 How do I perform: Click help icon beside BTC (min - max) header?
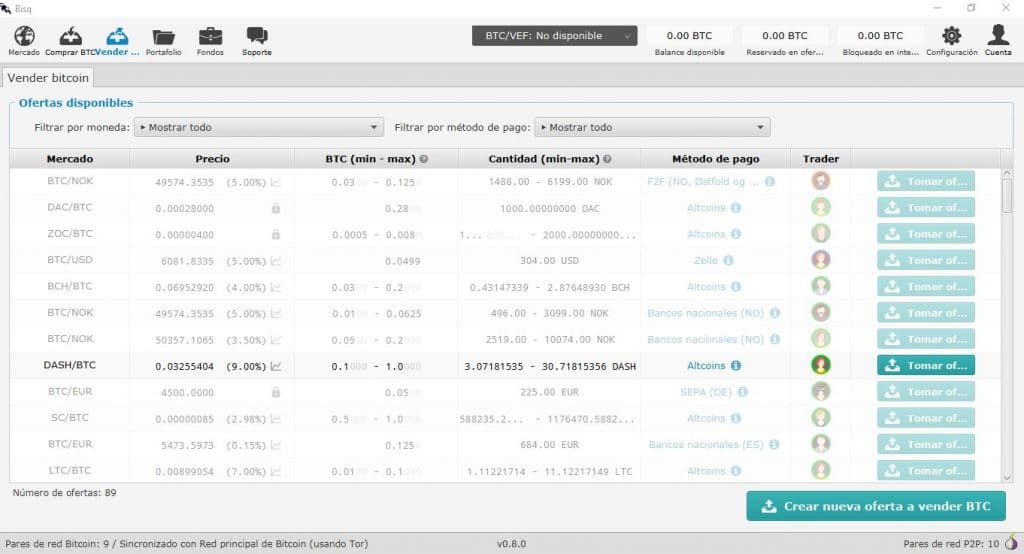pos(424,159)
